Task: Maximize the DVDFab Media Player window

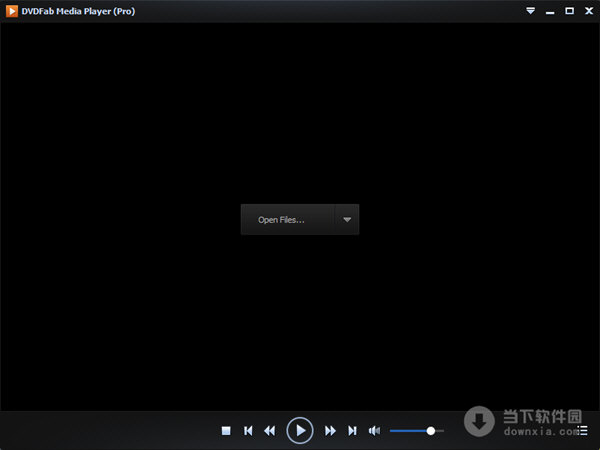Action: [x=569, y=11]
